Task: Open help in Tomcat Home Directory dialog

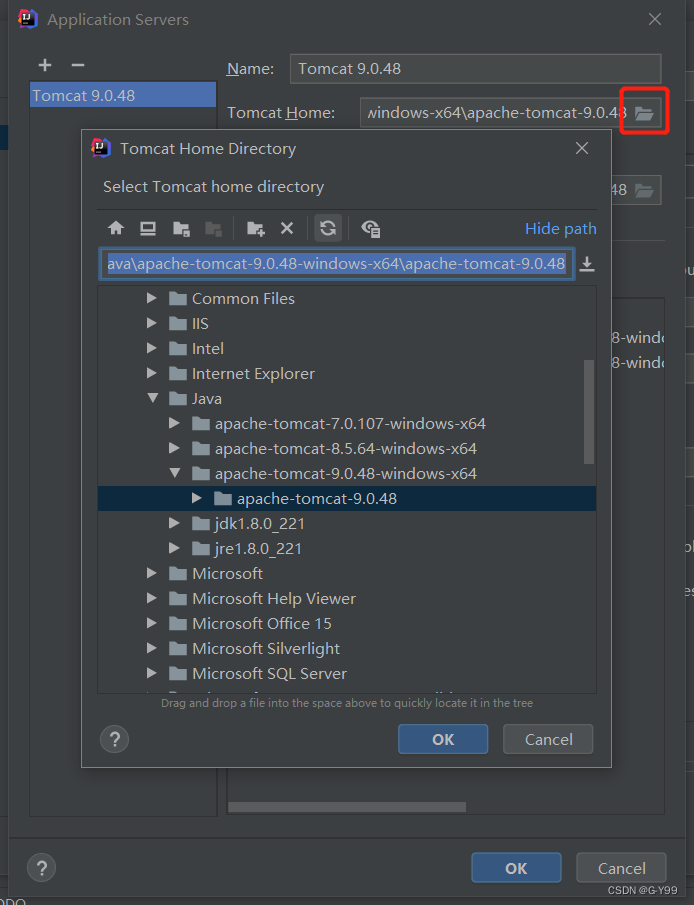Action: coord(114,739)
